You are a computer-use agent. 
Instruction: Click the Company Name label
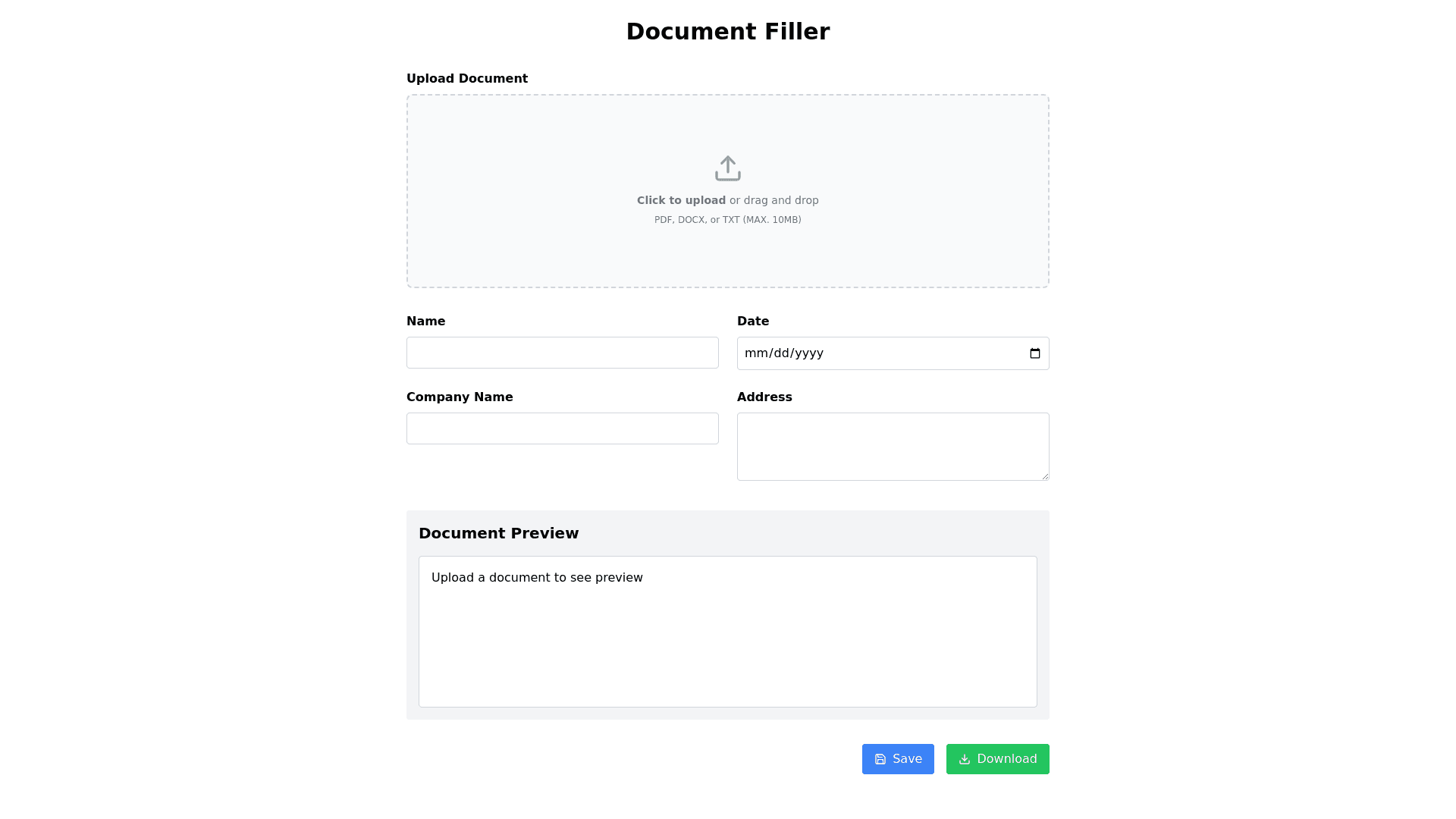(x=460, y=397)
